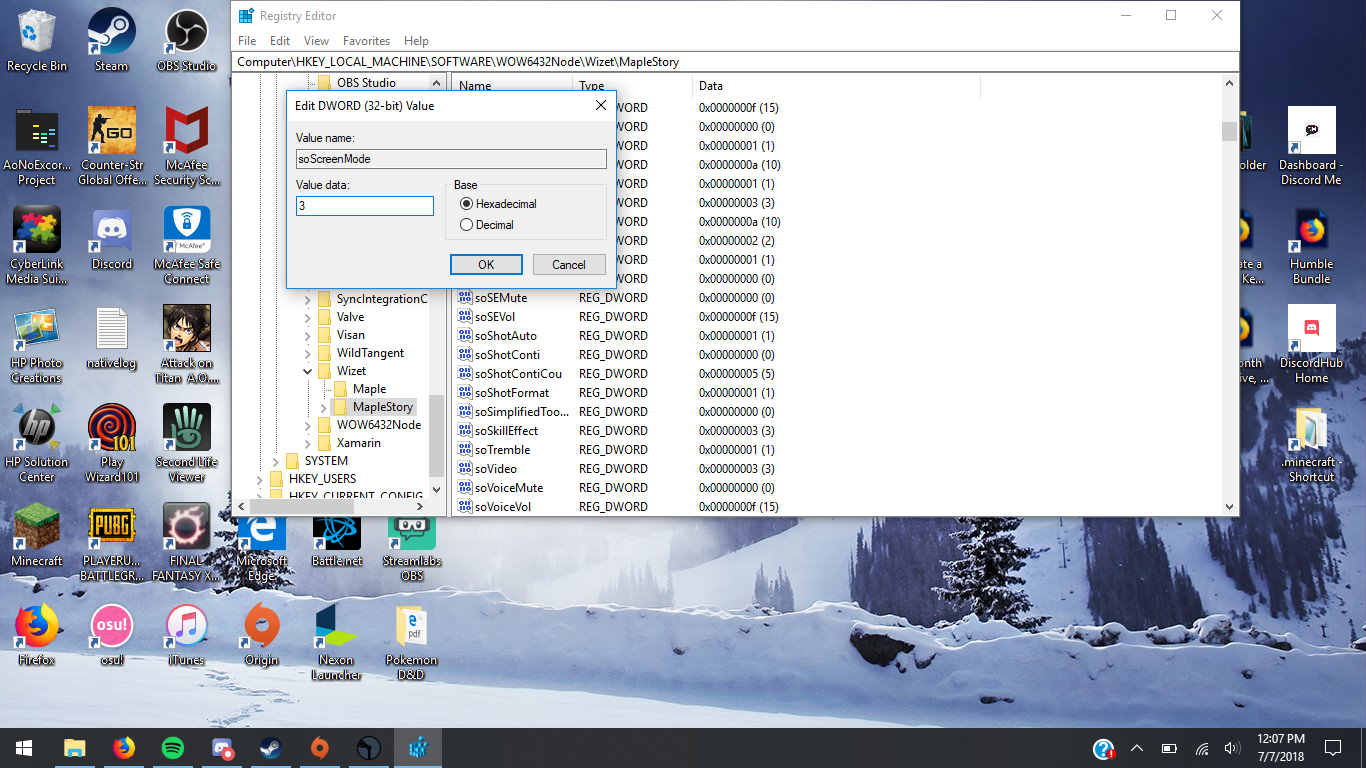Open the Steam desktop shortcut

point(112,40)
